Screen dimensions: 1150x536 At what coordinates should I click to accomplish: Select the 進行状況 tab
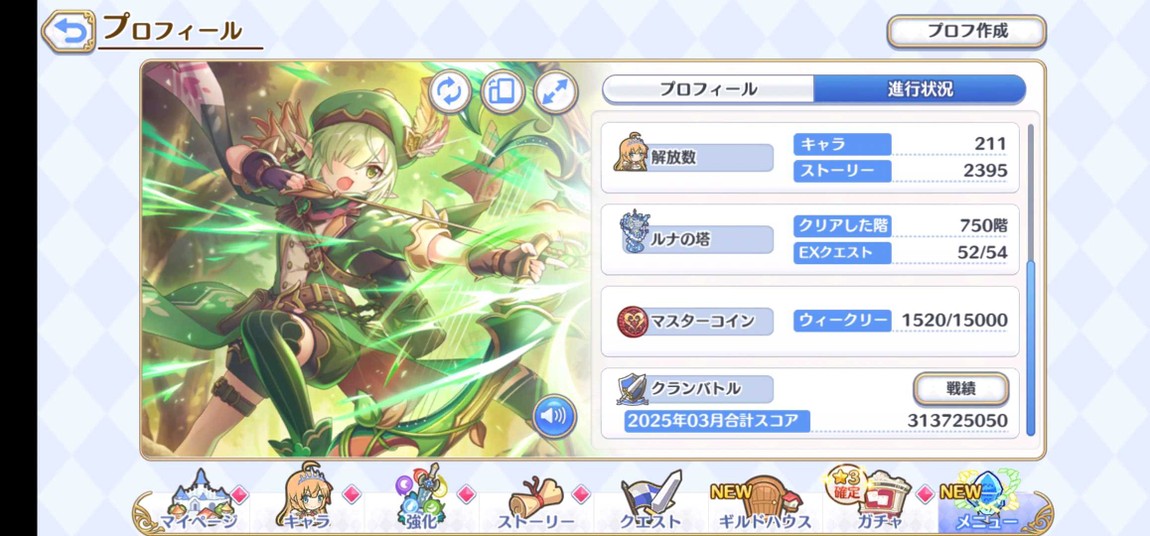tap(920, 89)
